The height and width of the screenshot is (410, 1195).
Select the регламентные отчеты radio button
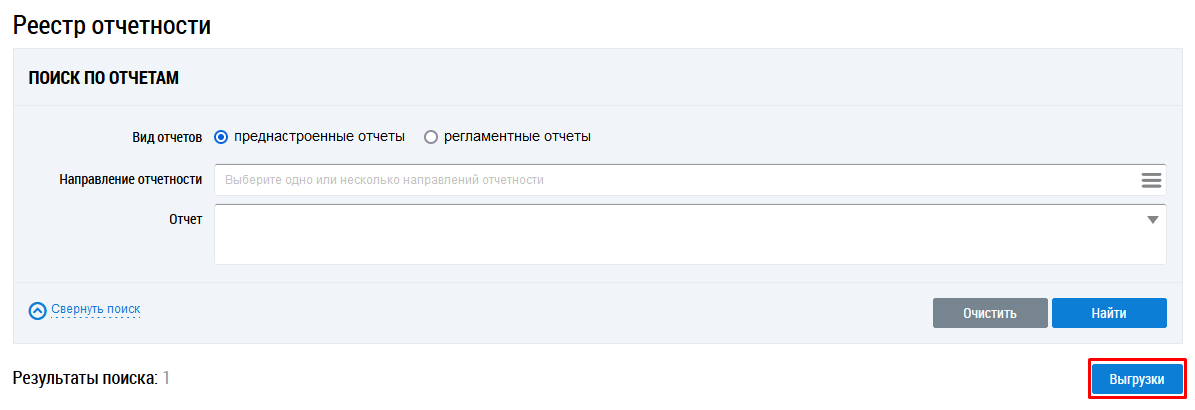431,137
